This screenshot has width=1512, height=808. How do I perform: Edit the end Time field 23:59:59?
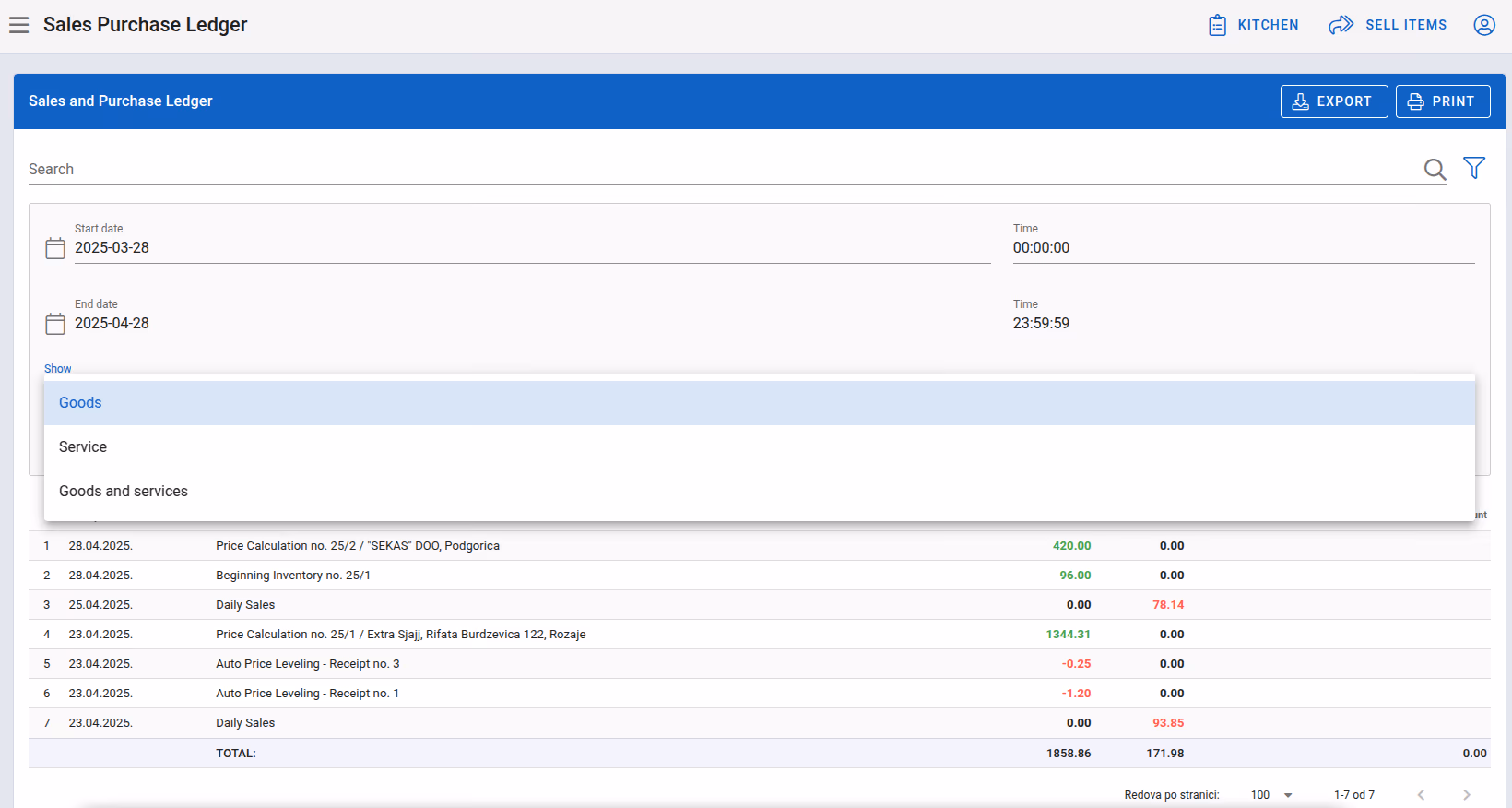1244,324
